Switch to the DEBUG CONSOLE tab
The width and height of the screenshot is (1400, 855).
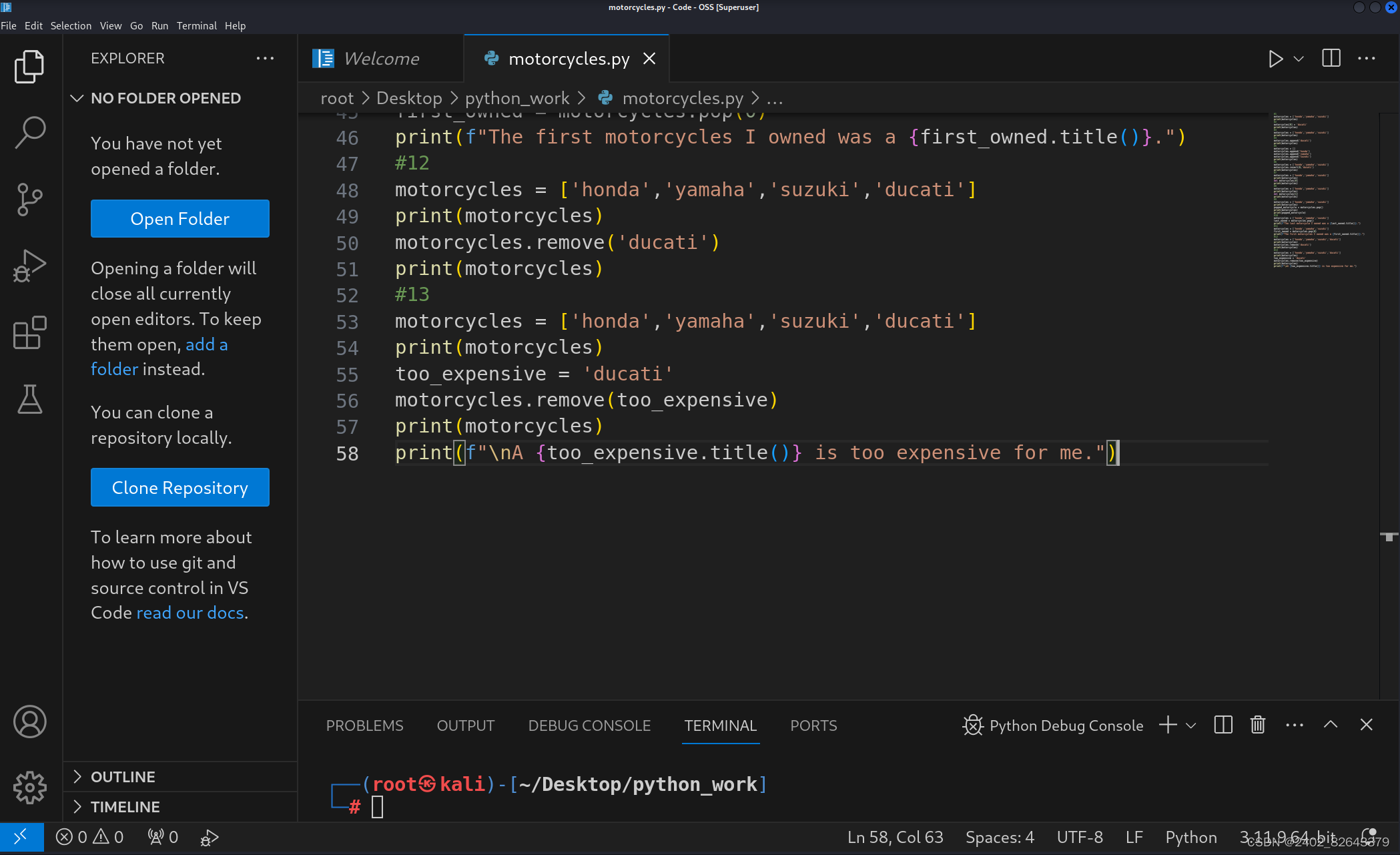point(589,726)
